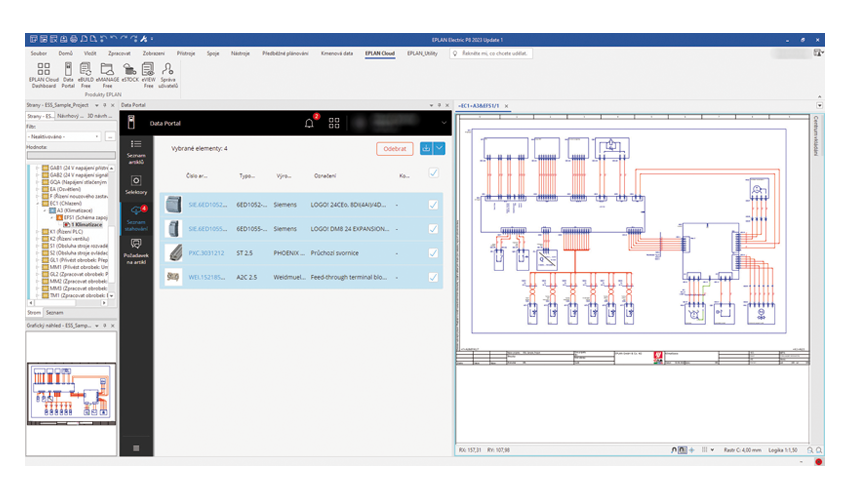
Task: Open article link PXC.3031212
Action: (206, 253)
